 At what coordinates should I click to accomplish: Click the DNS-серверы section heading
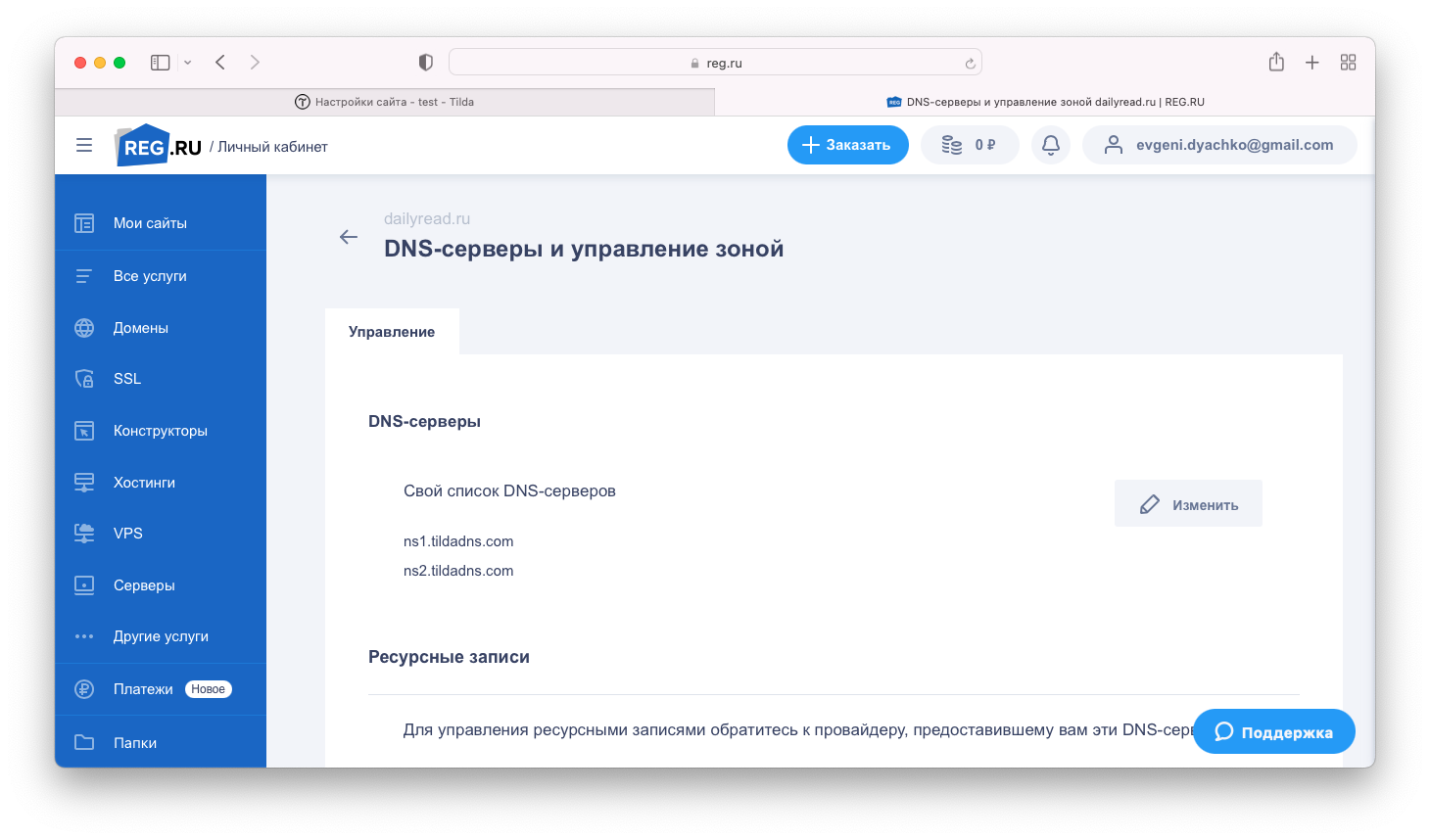click(x=424, y=422)
